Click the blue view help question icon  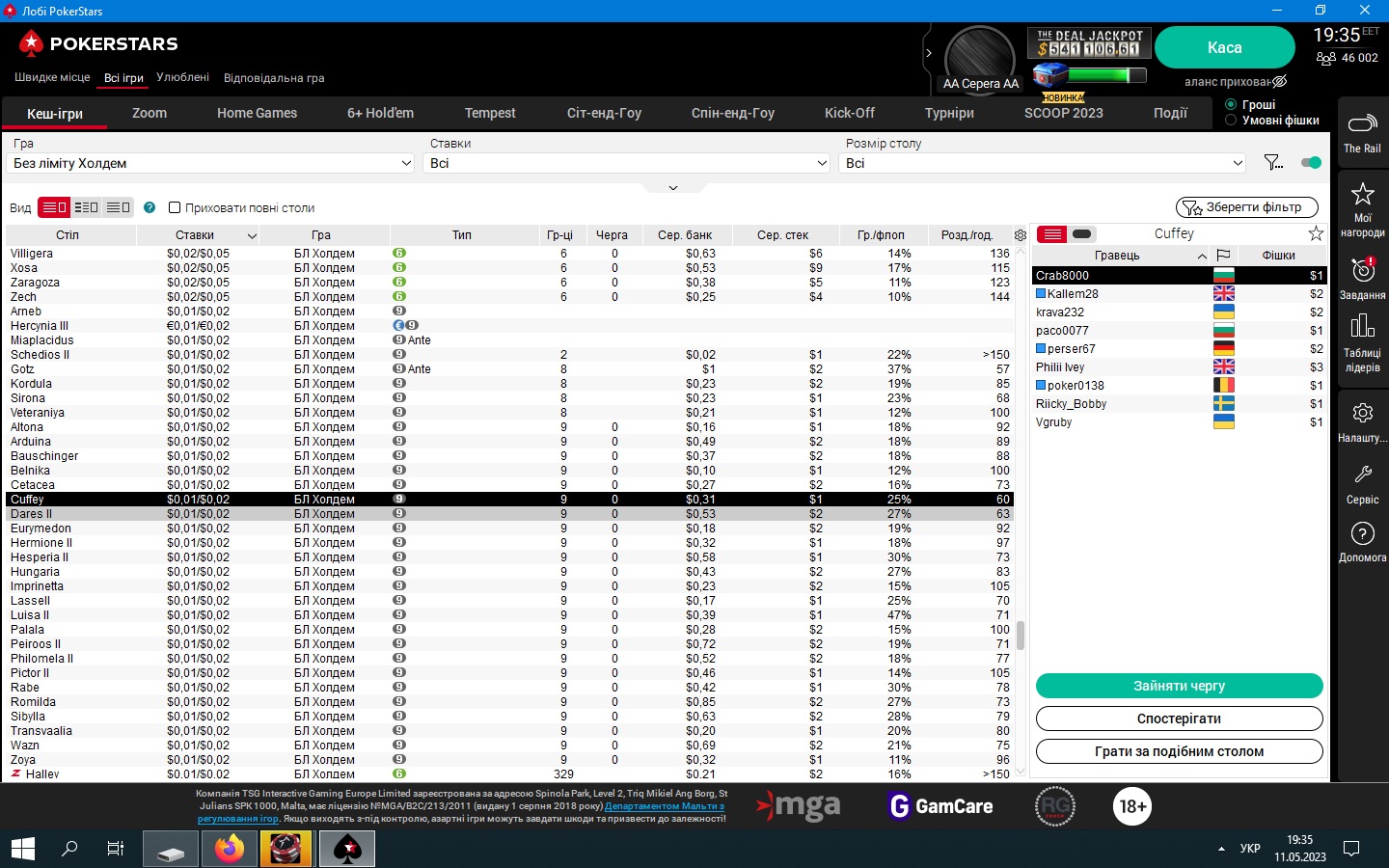[150, 207]
